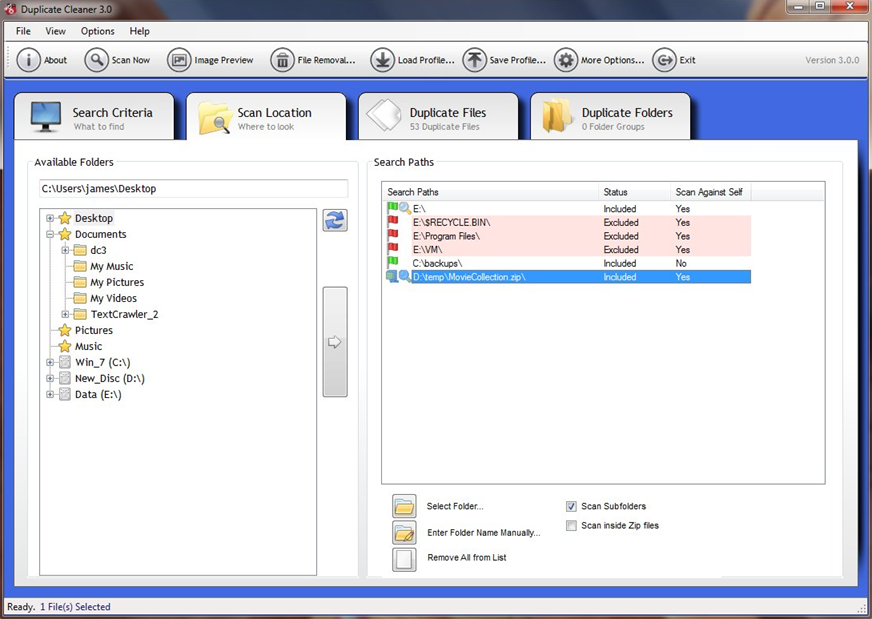
Task: Click the Select Folder... label
Action: click(455, 506)
